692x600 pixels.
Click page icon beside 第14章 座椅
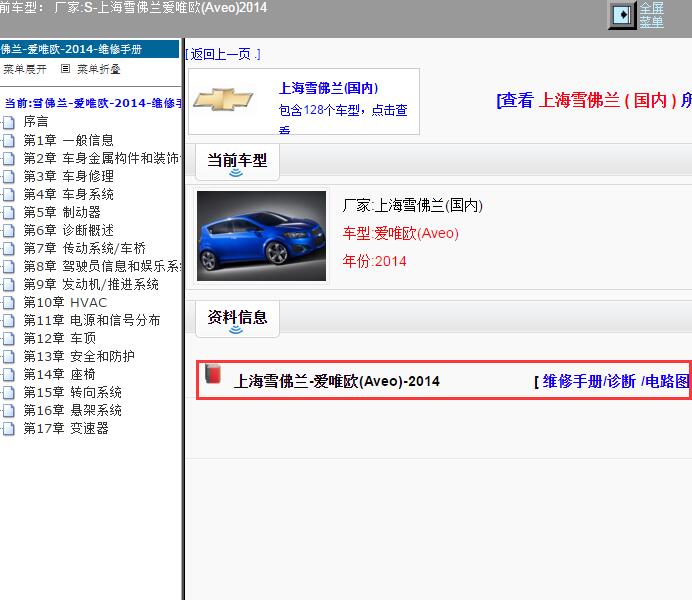click(x=9, y=375)
